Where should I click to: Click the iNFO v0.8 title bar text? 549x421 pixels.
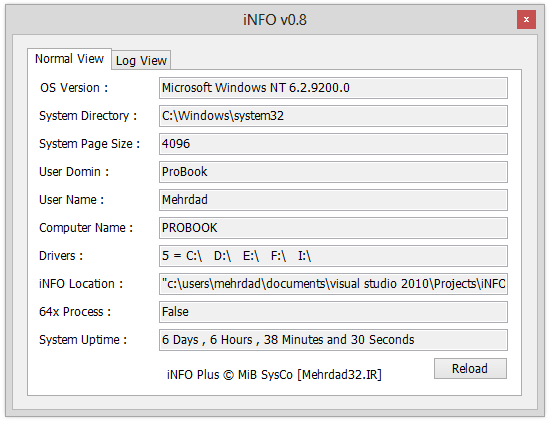275,20
